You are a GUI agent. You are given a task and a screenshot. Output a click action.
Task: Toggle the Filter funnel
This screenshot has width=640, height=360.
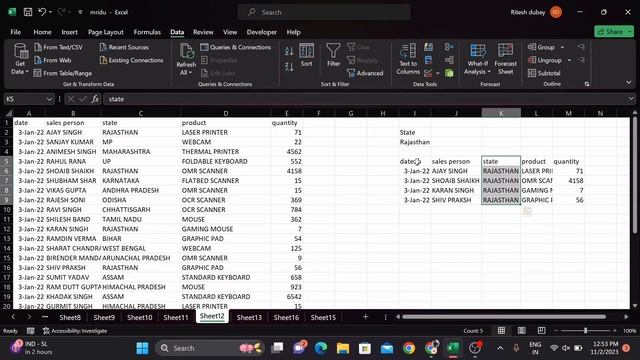point(333,55)
